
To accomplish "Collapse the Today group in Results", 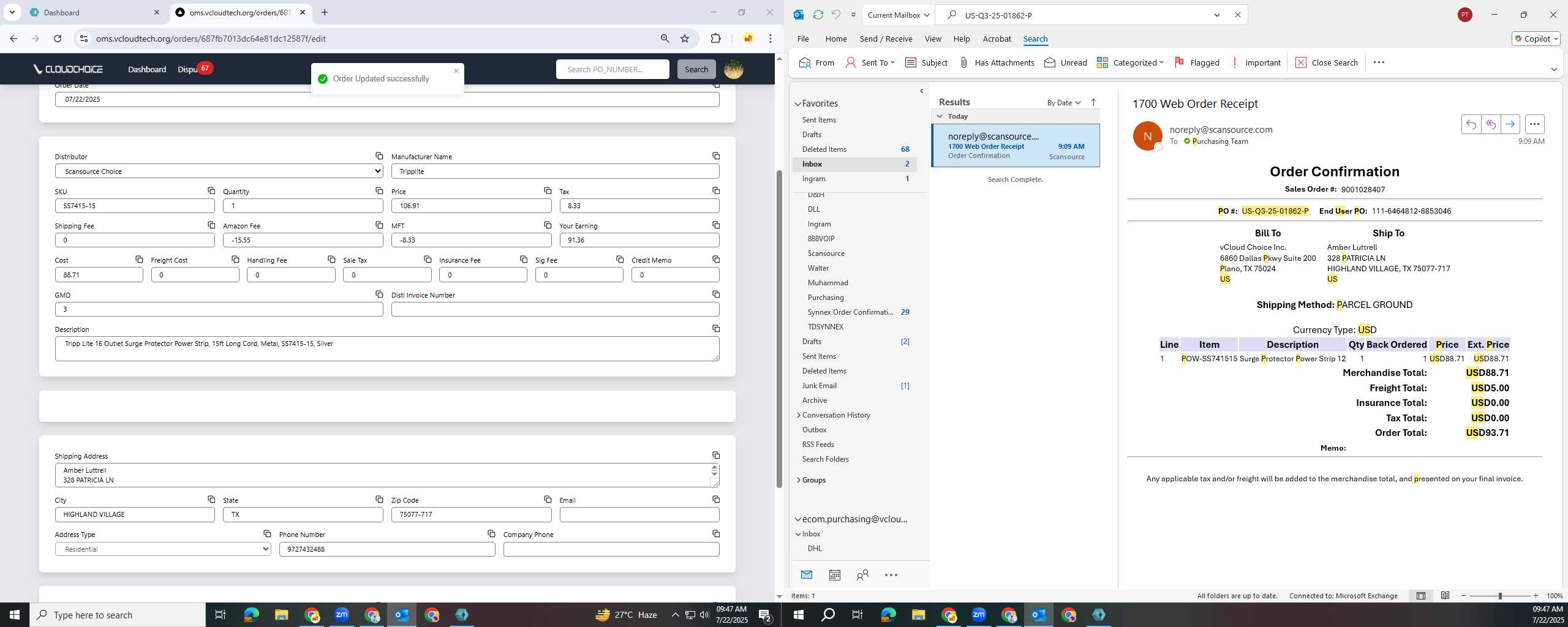I will (940, 116).
